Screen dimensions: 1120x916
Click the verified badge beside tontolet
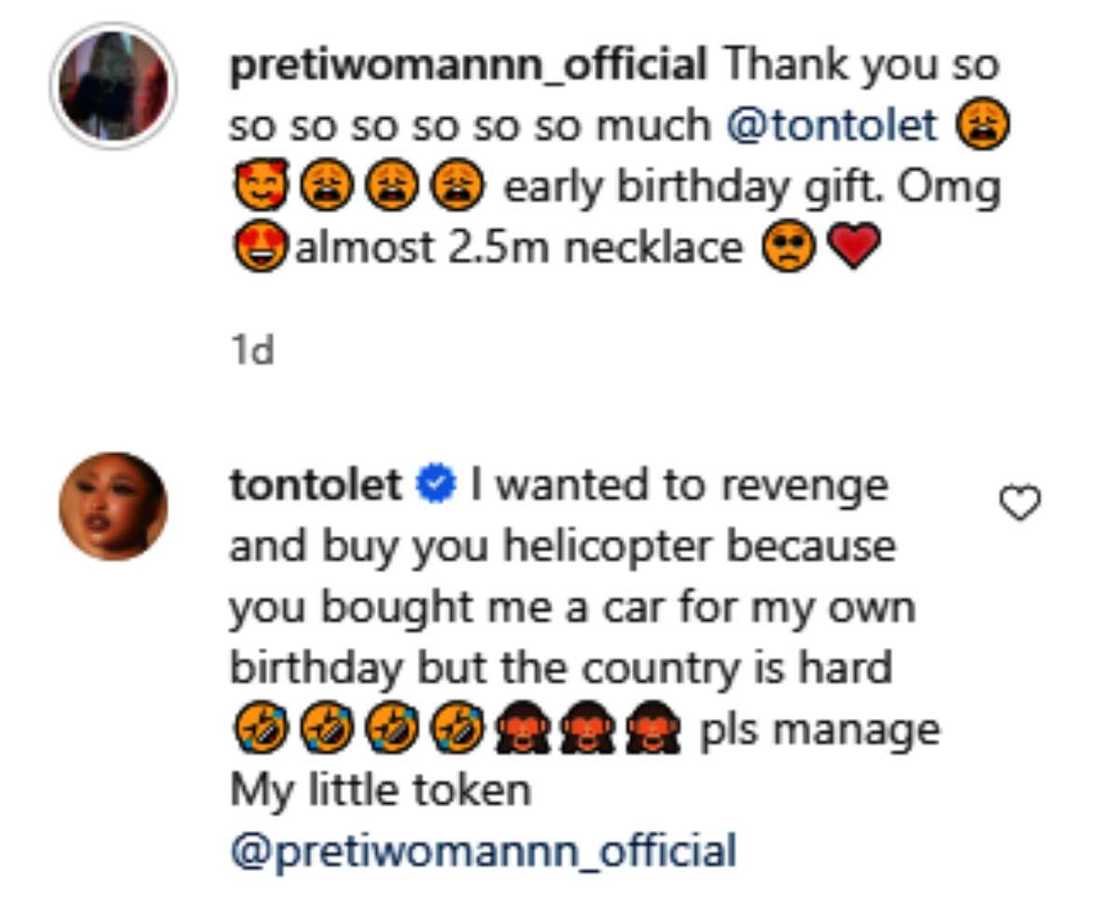pyautogui.click(x=438, y=486)
